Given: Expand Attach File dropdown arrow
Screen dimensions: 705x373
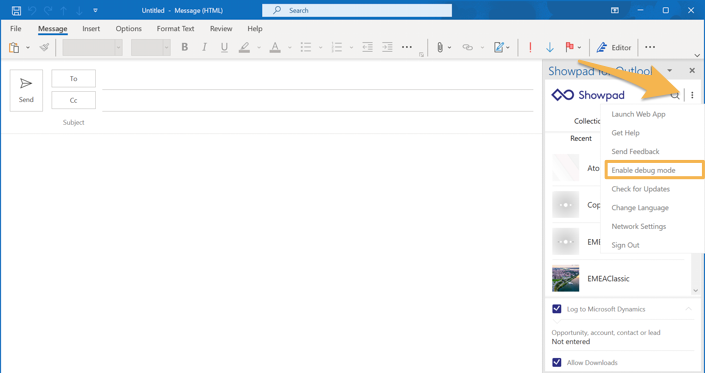Looking at the screenshot, I should 450,48.
